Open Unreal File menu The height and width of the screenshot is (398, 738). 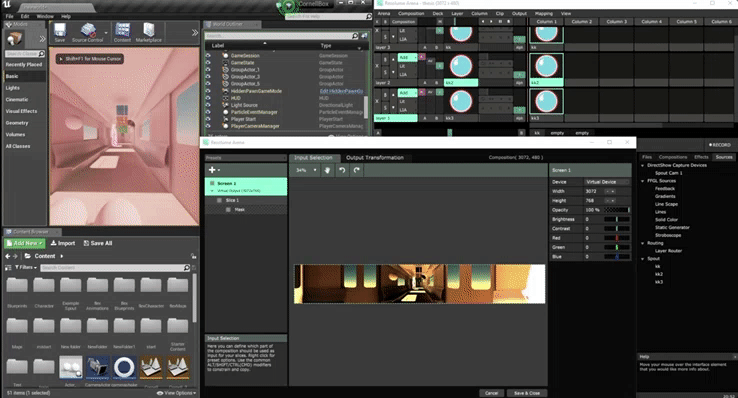(x=9, y=16)
